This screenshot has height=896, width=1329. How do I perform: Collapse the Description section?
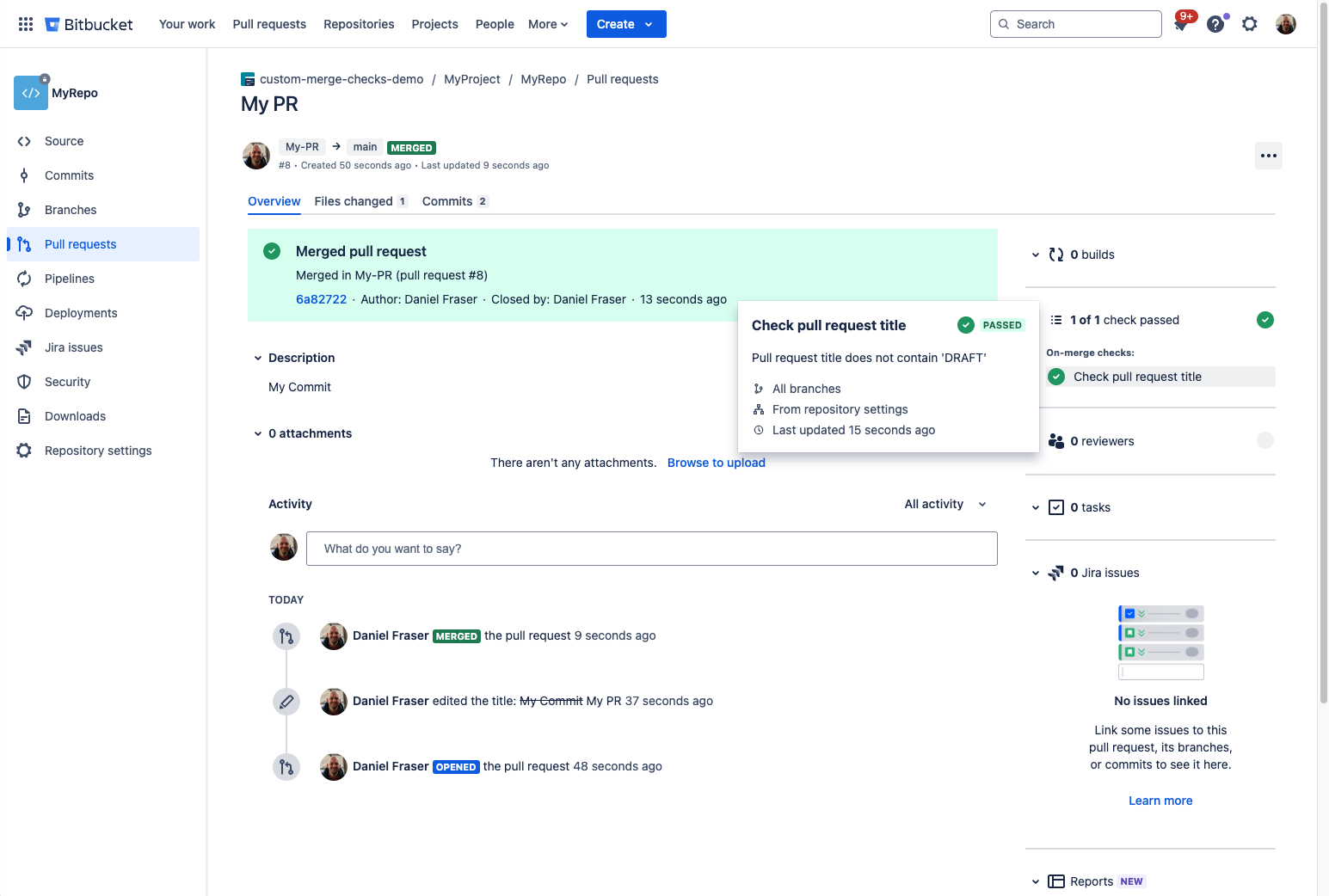coord(258,358)
